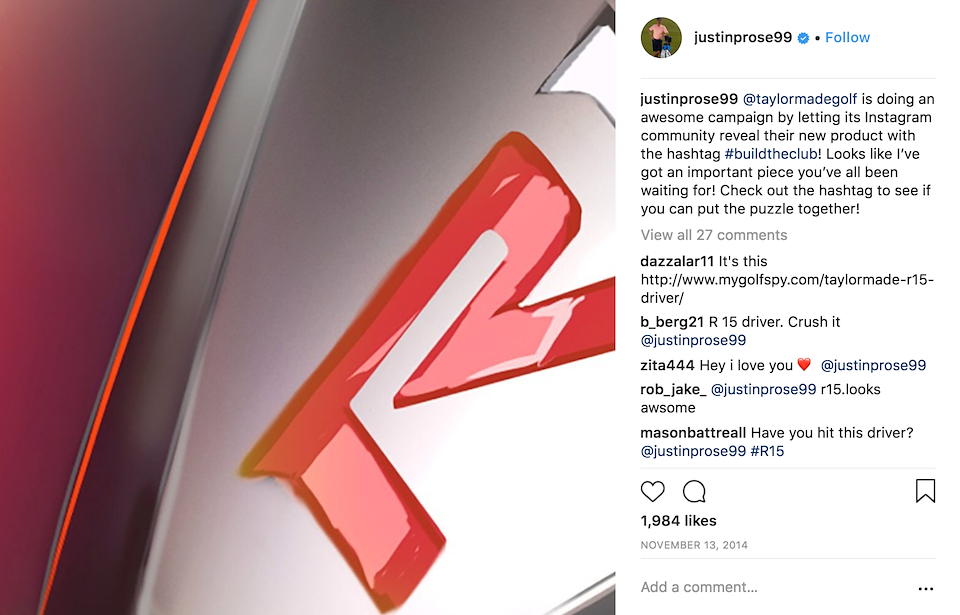Click in the Add a comment field
Viewport: 960px width, 615px height.
pos(774,587)
